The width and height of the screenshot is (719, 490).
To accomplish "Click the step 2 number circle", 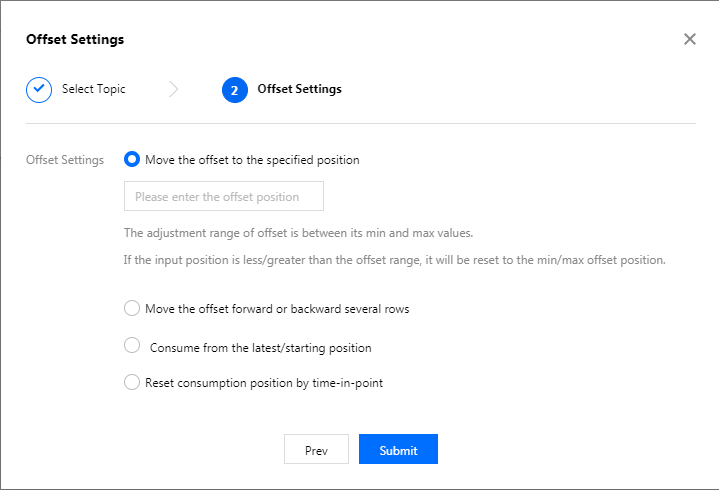I will pos(235,90).
